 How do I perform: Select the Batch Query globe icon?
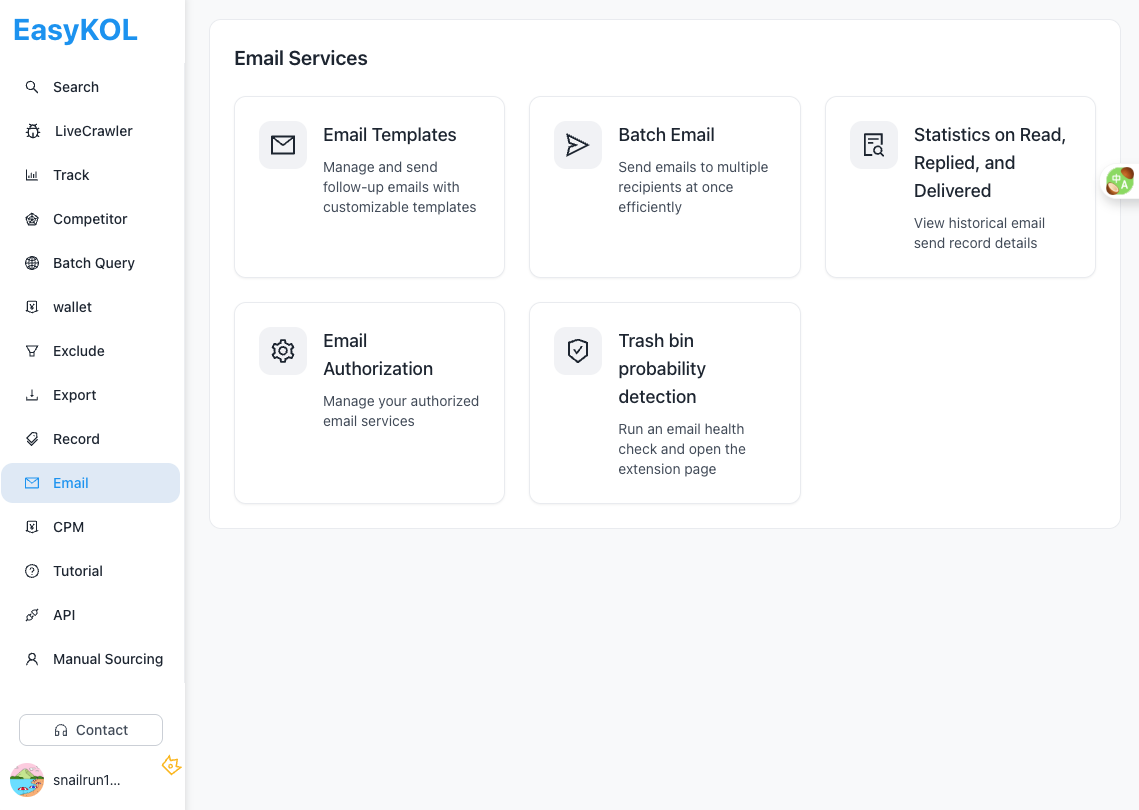click(31, 263)
